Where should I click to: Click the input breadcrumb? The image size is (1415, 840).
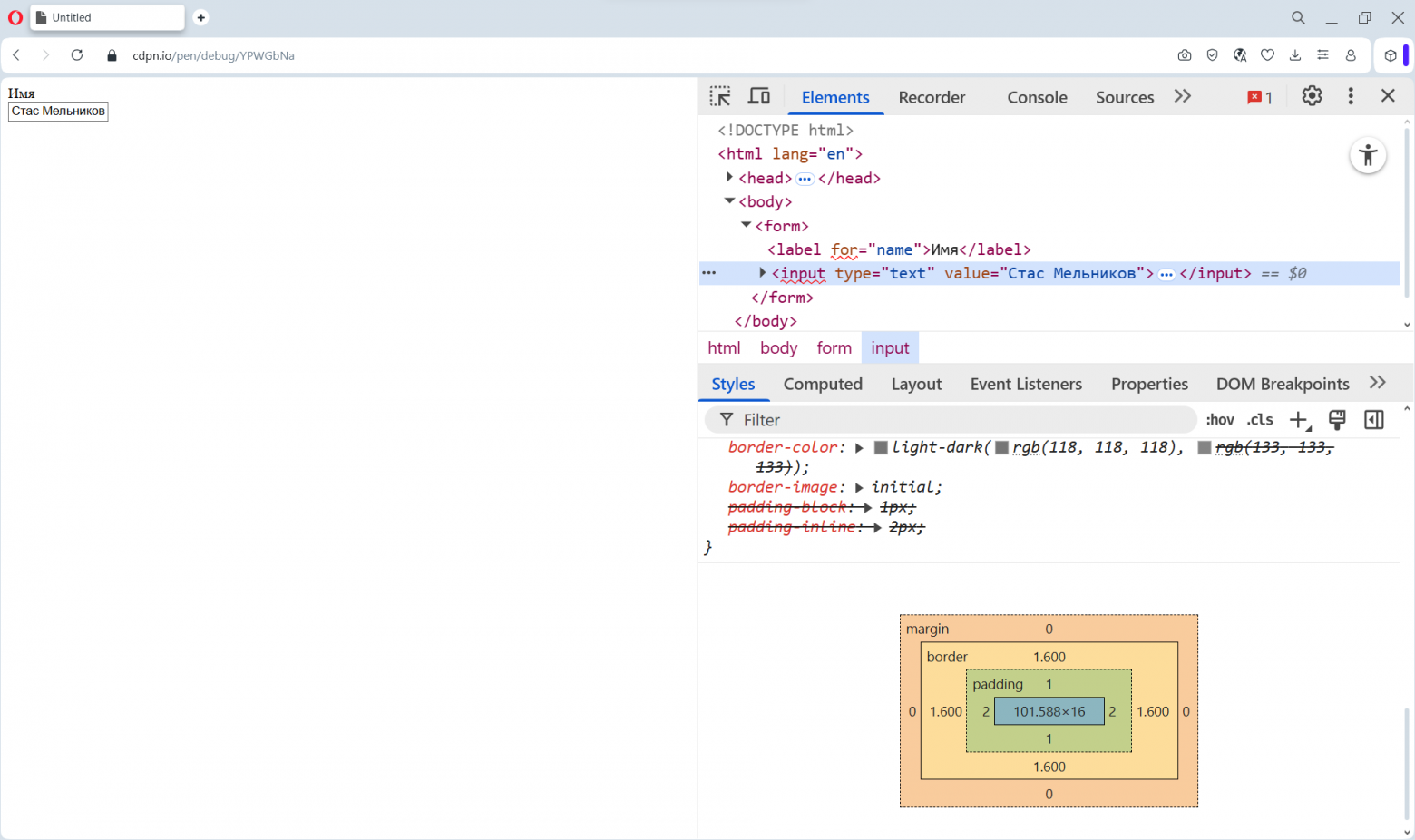pos(890,347)
